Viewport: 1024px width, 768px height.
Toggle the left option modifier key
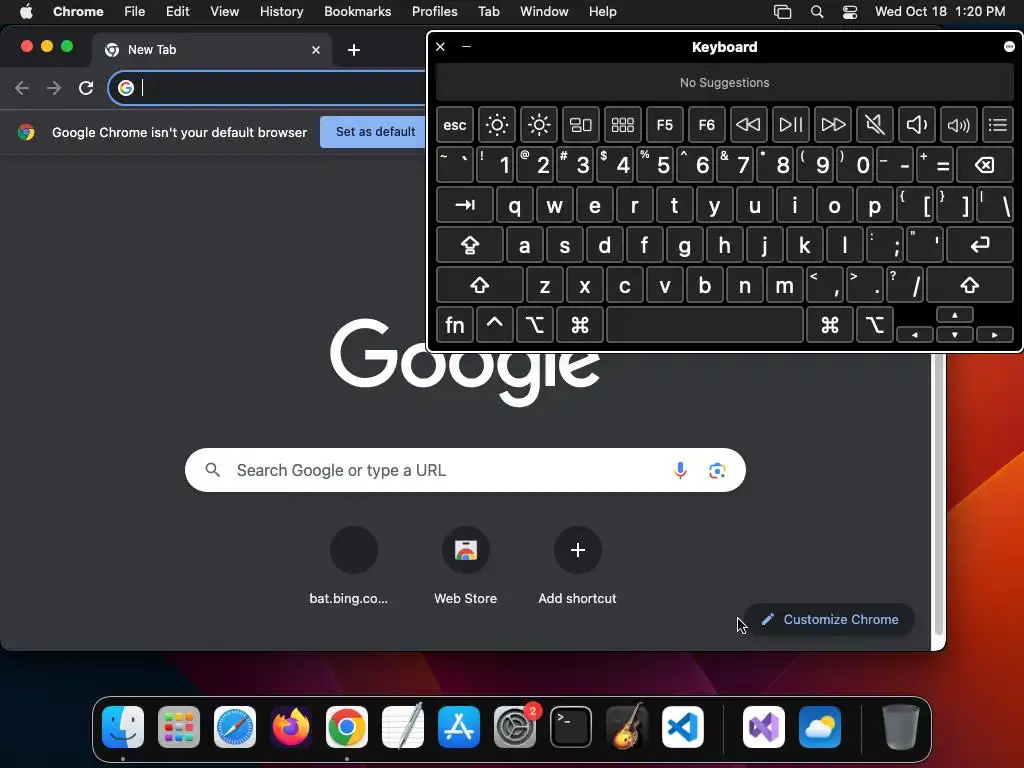535,325
